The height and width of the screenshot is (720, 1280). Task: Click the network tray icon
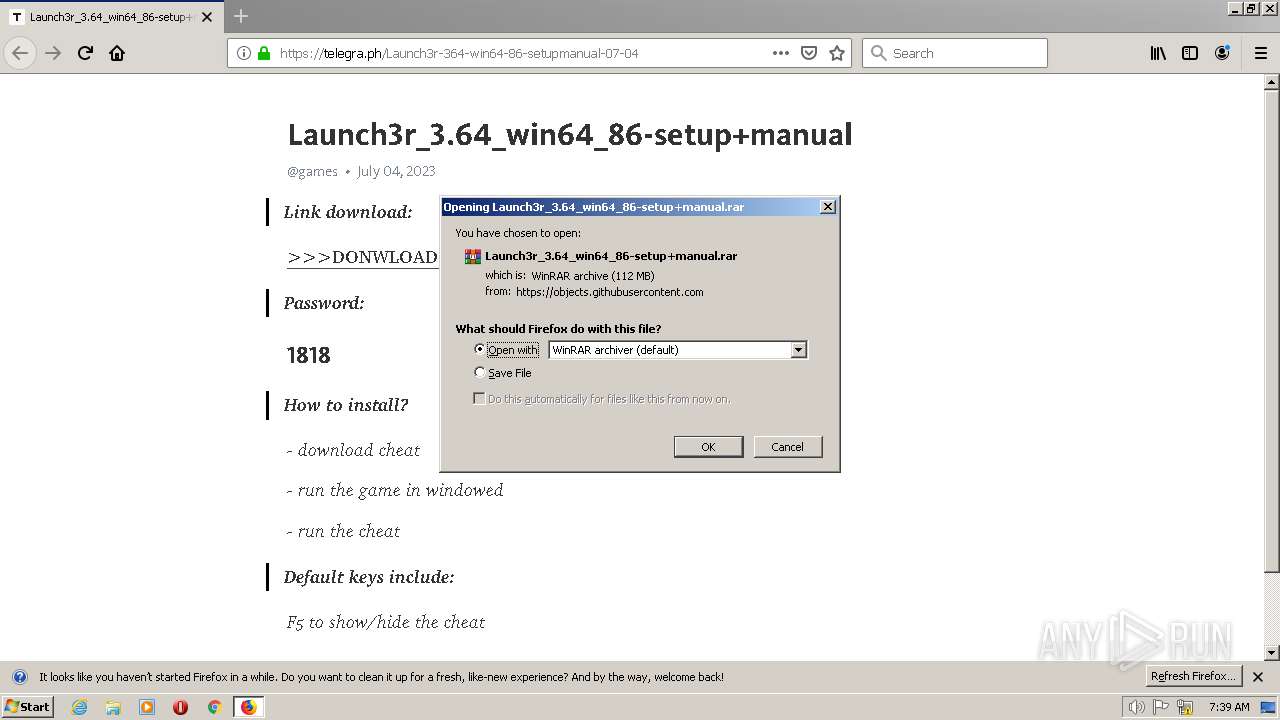(x=1185, y=707)
